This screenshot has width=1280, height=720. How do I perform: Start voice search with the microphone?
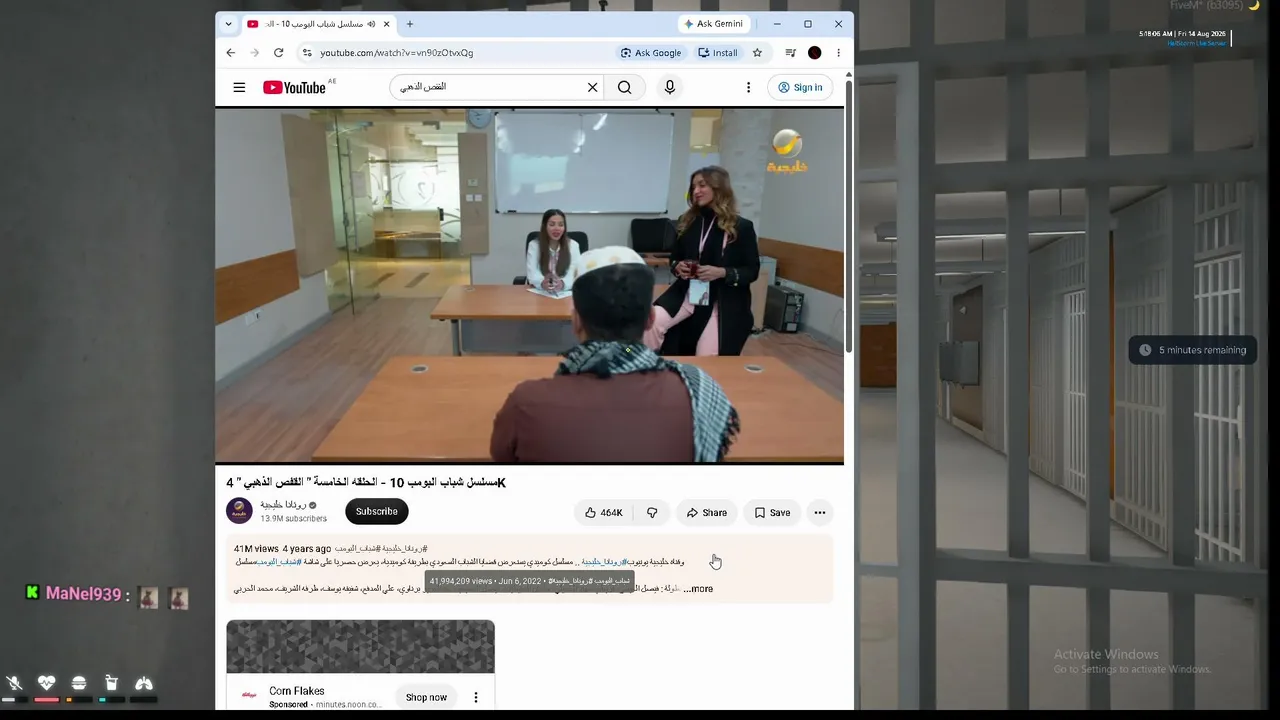(670, 87)
